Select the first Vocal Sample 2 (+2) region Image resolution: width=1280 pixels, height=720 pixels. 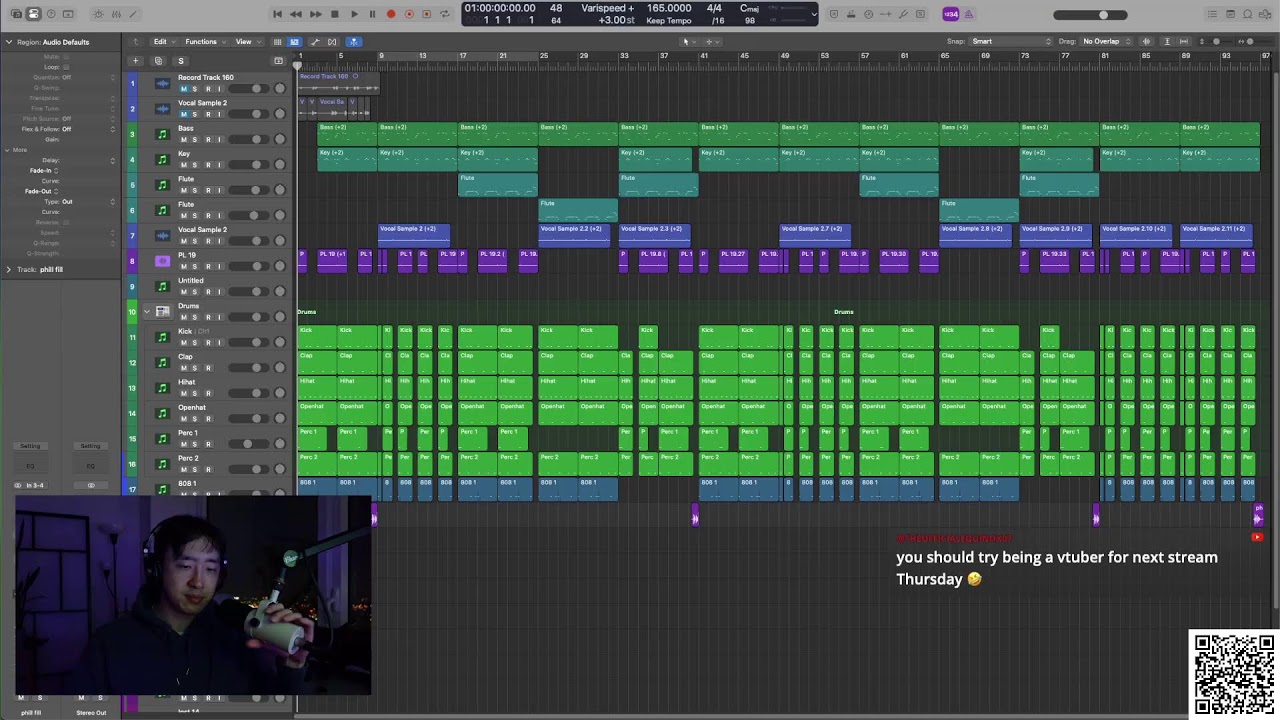pyautogui.click(x=414, y=235)
